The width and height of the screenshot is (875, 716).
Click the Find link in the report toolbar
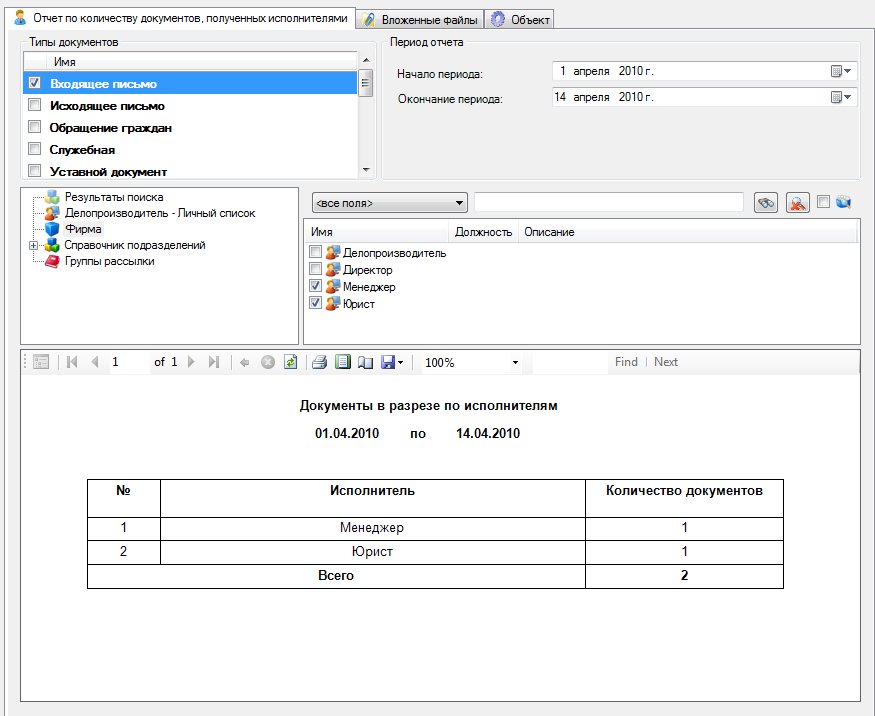(x=626, y=362)
